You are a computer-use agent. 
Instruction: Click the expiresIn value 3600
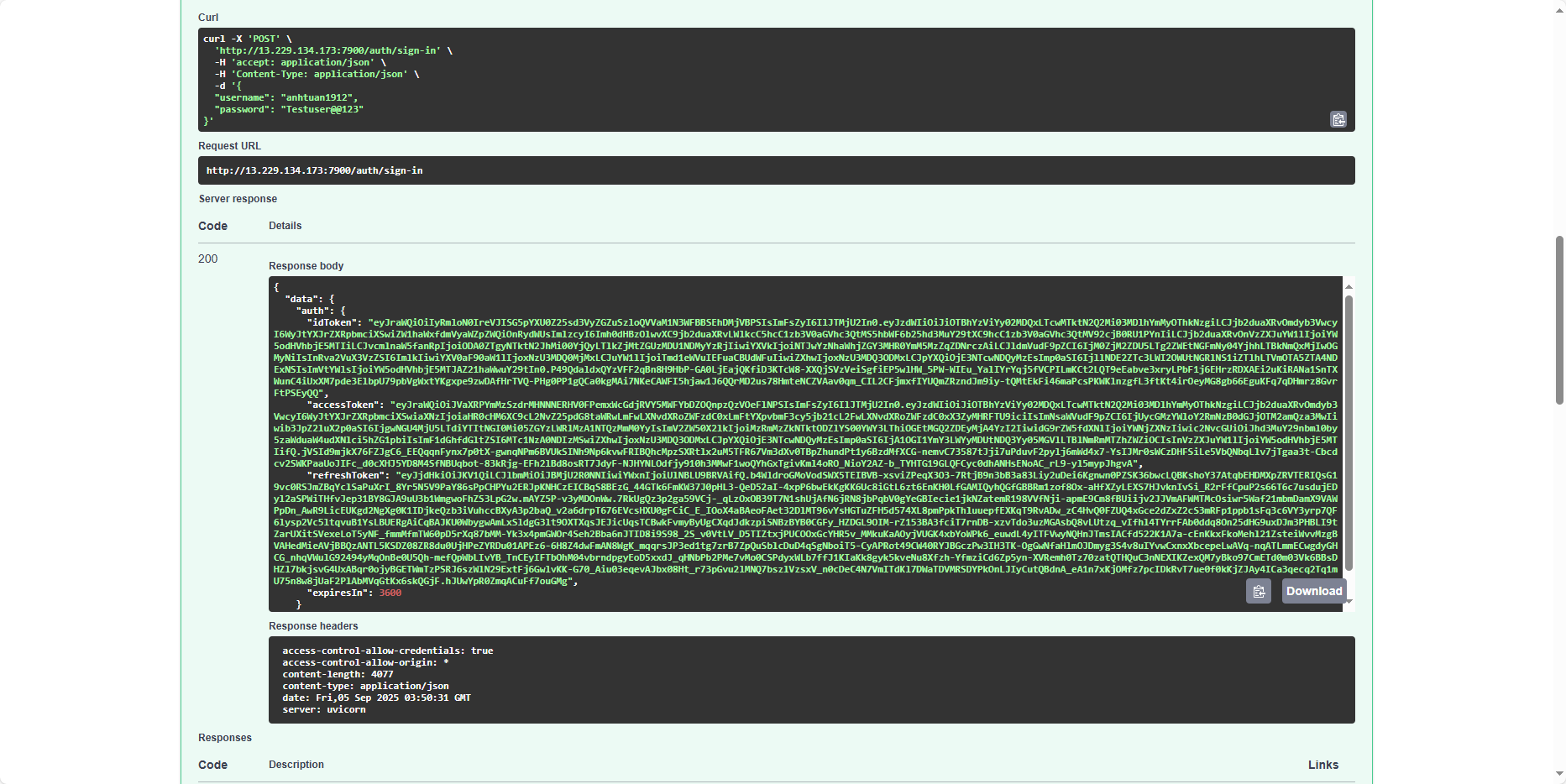pos(390,593)
